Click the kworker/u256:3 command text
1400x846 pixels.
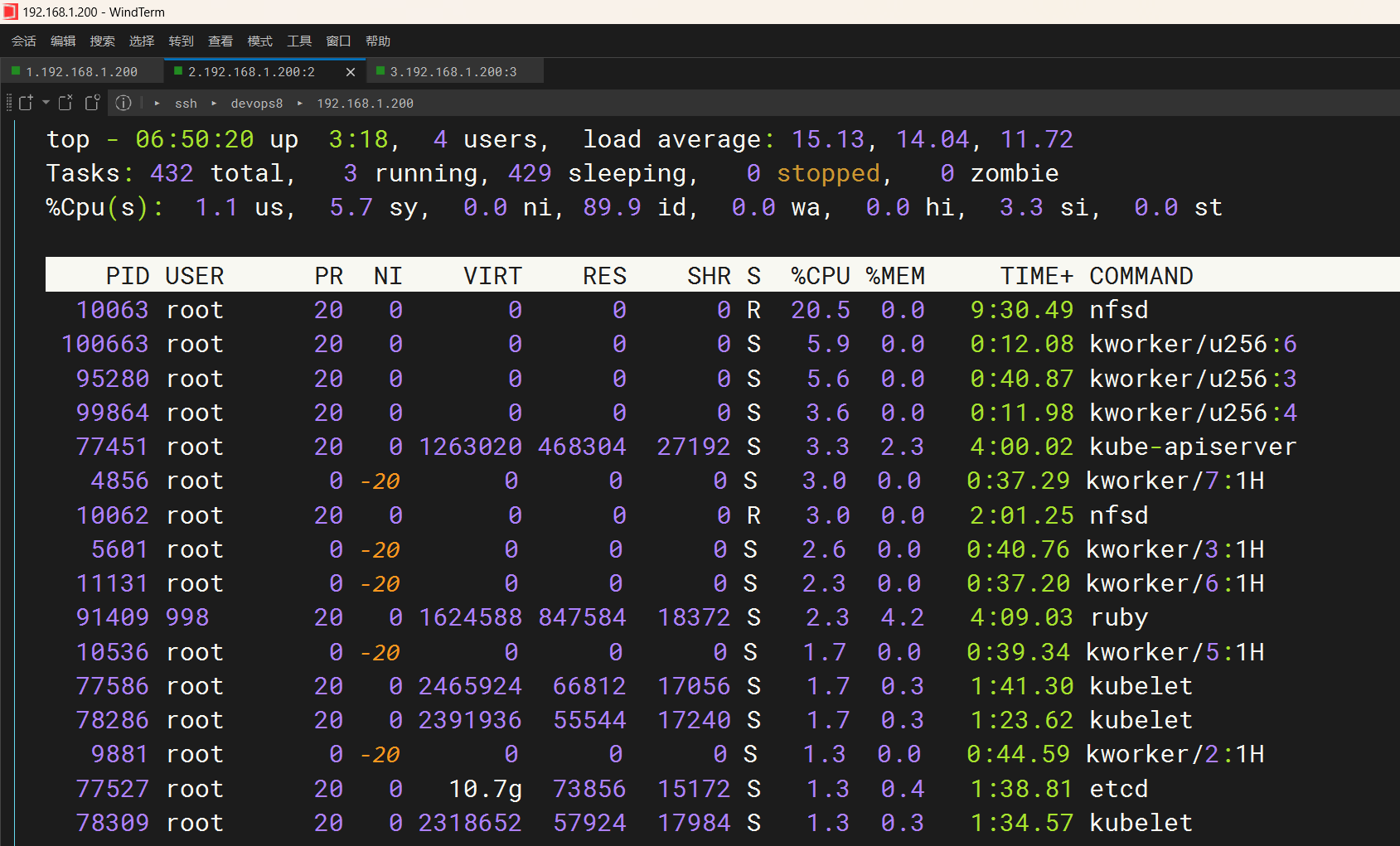(1193, 379)
